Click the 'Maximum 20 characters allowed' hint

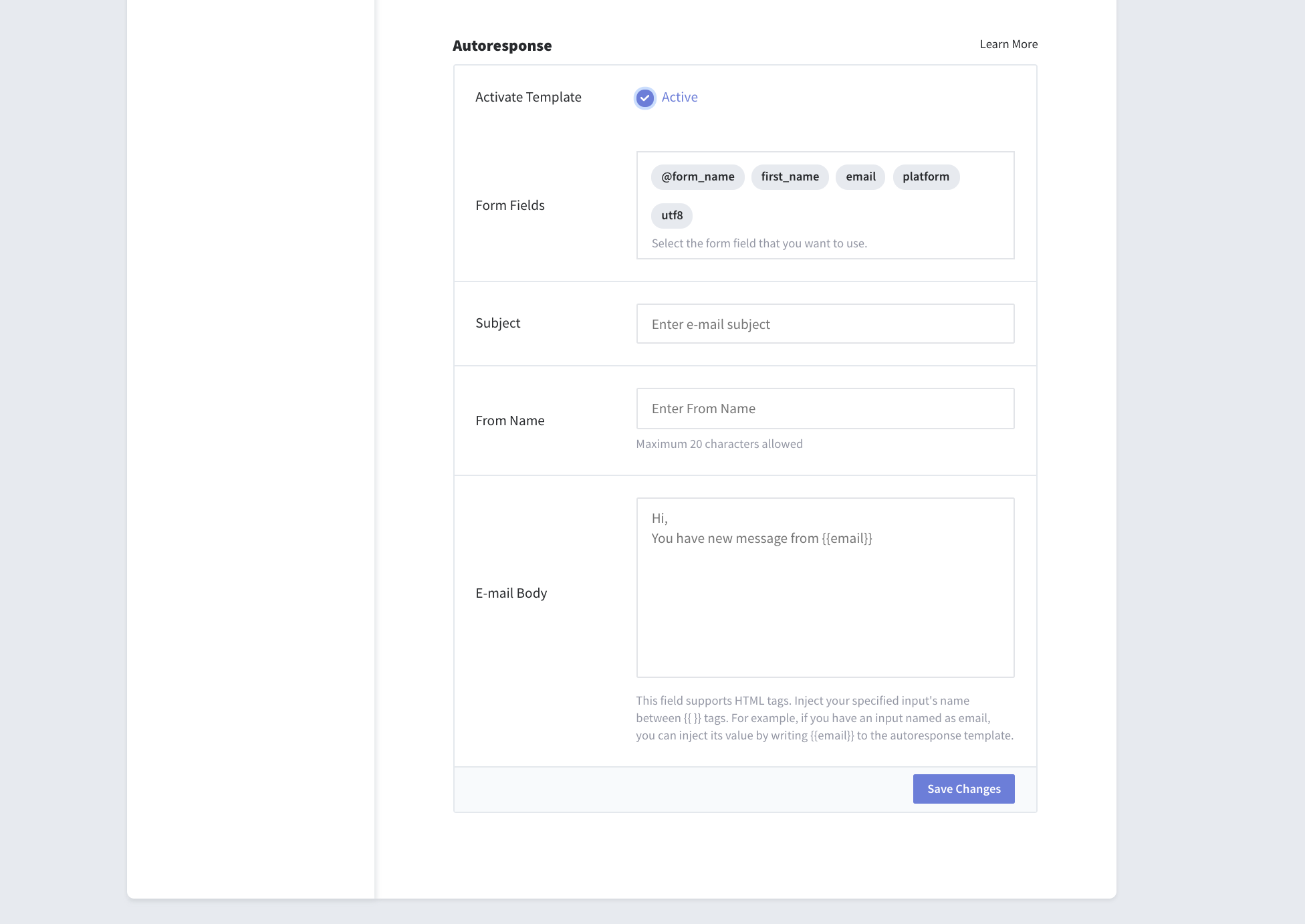point(719,444)
